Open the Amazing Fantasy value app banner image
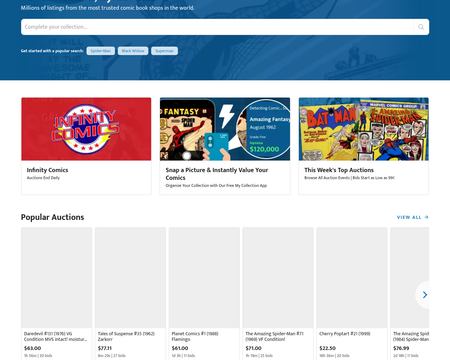 [x=225, y=129]
